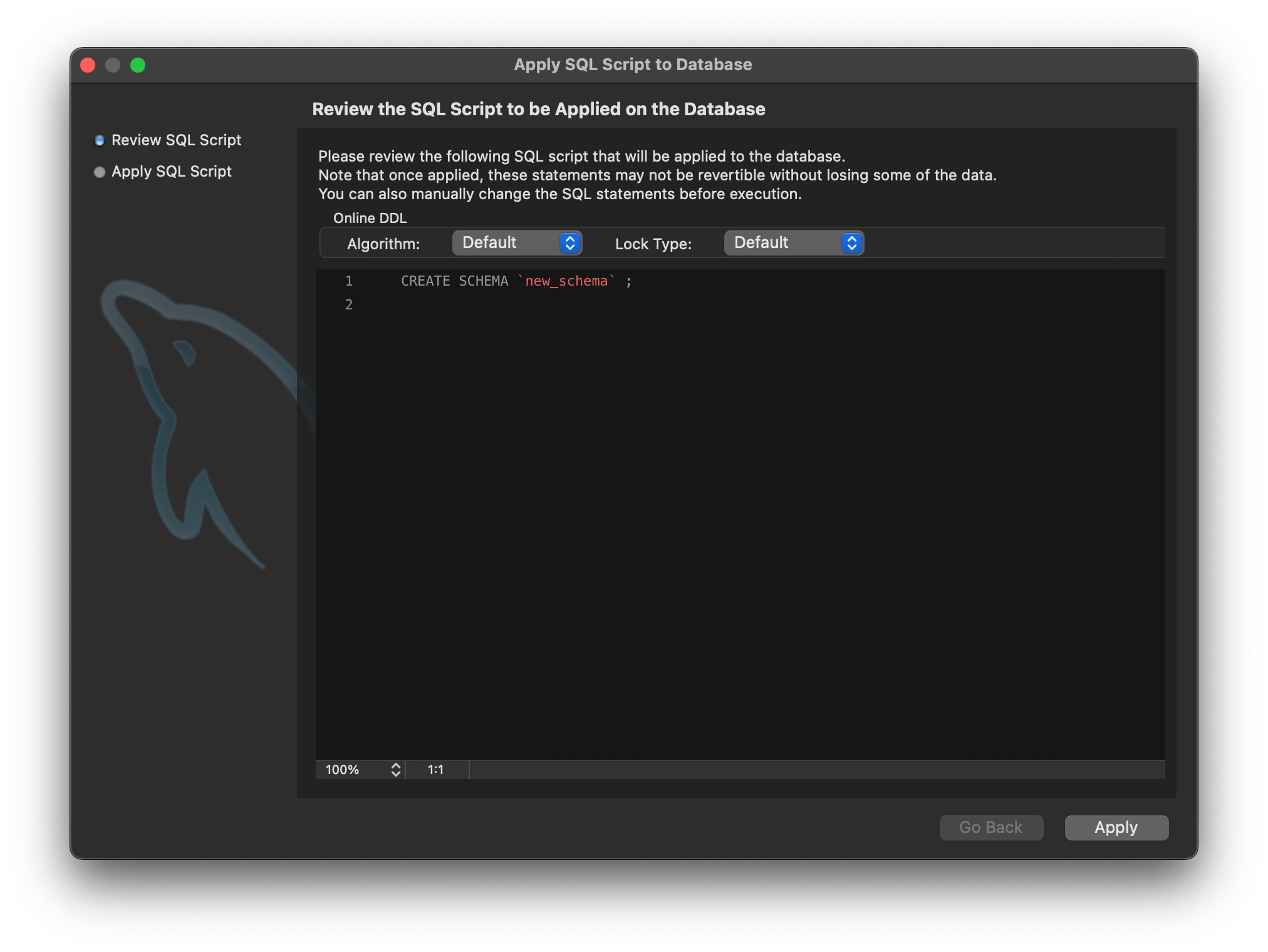Click on the CREATE SCHEMA keyword text
The height and width of the screenshot is (952, 1268).
click(x=454, y=281)
